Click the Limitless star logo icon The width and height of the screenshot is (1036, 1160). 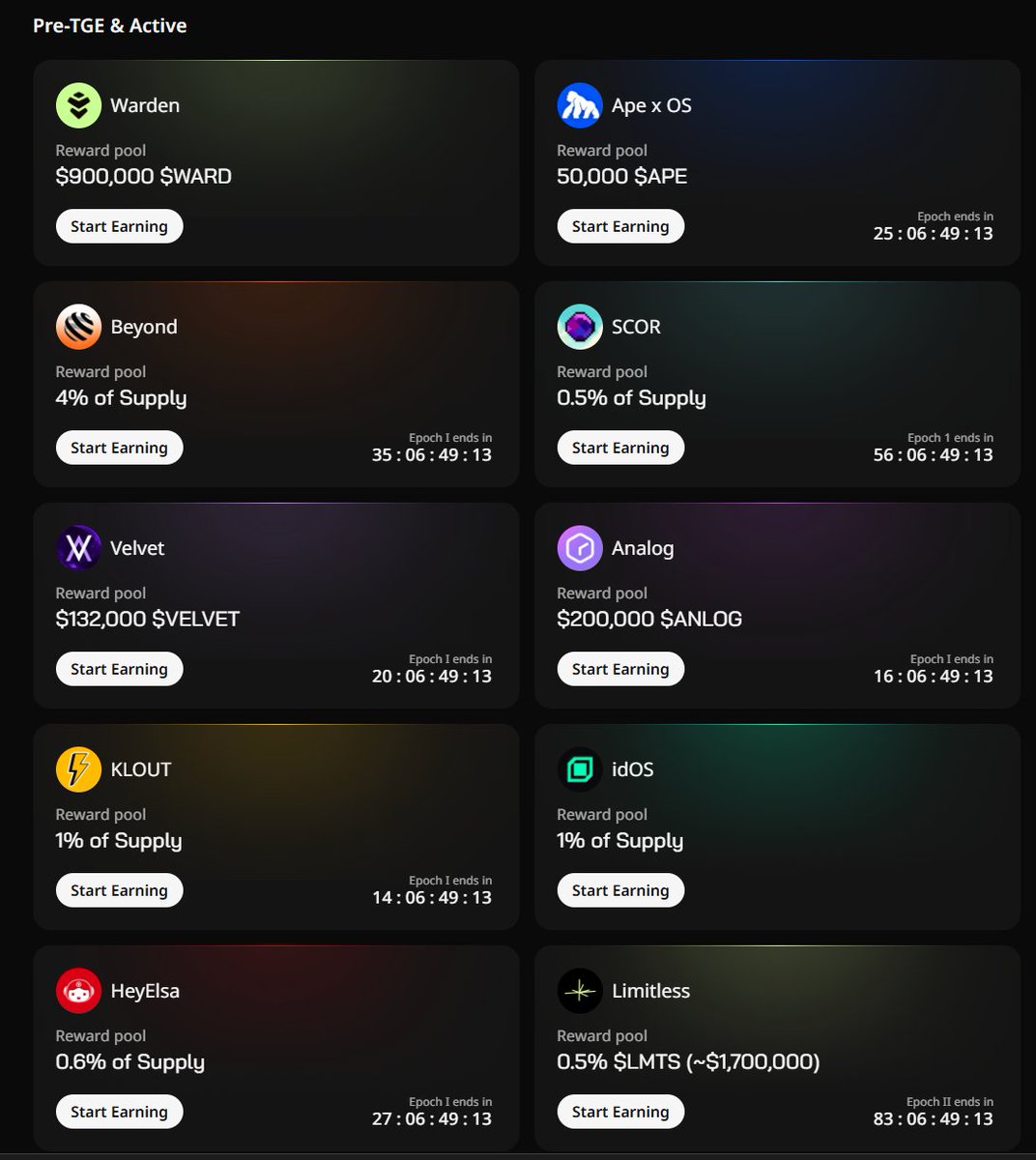pyautogui.click(x=580, y=991)
